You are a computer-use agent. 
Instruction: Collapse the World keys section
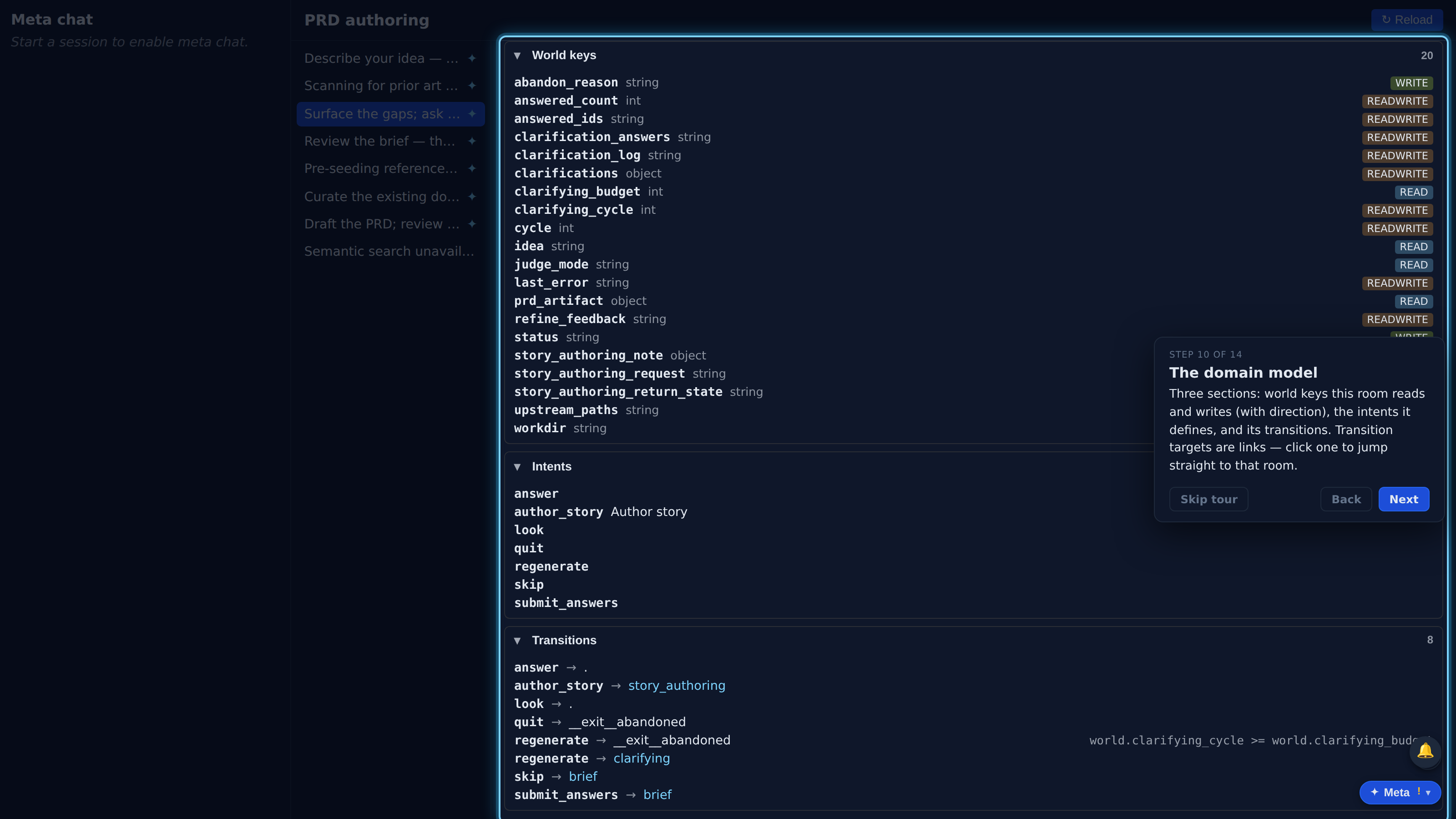pos(517,56)
